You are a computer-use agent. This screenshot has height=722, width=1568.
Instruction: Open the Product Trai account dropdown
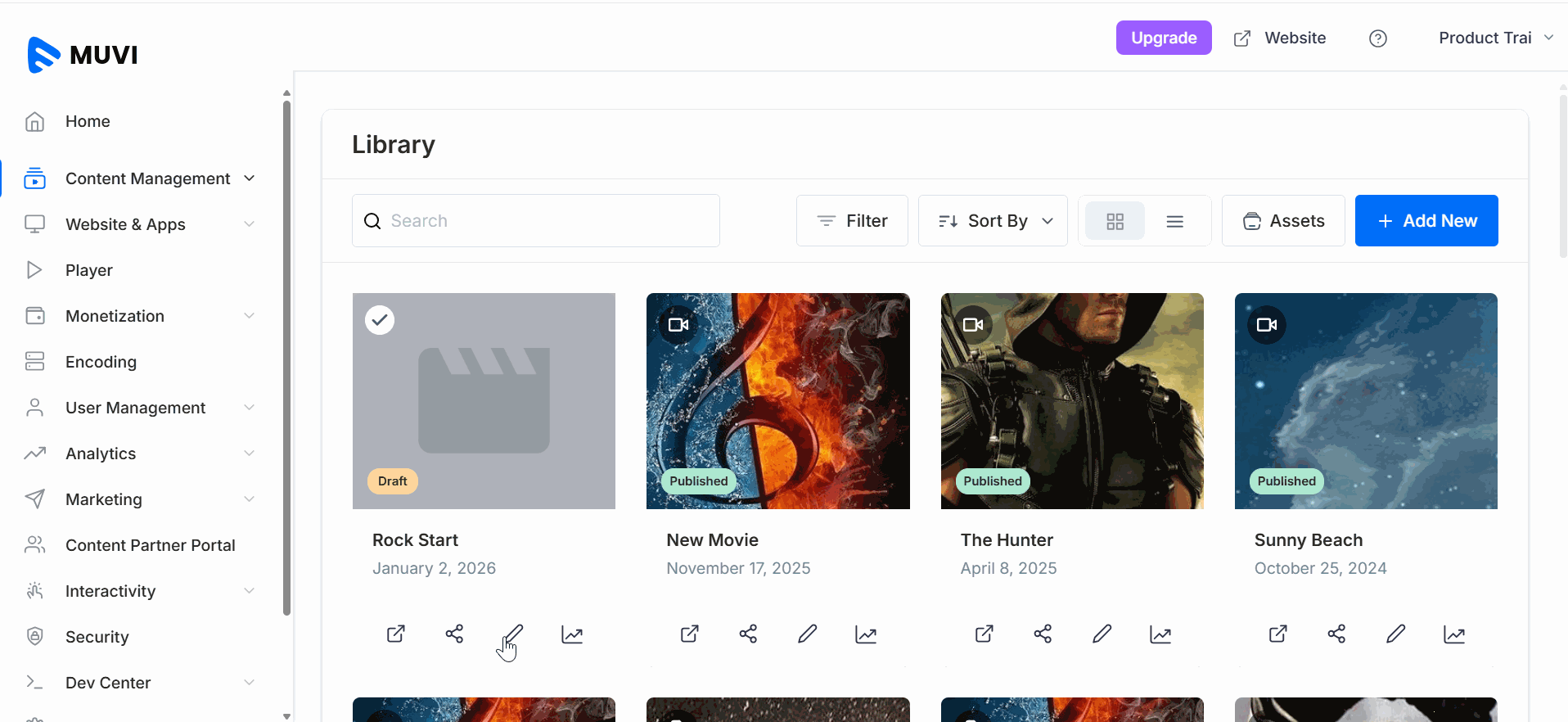[x=1494, y=38]
